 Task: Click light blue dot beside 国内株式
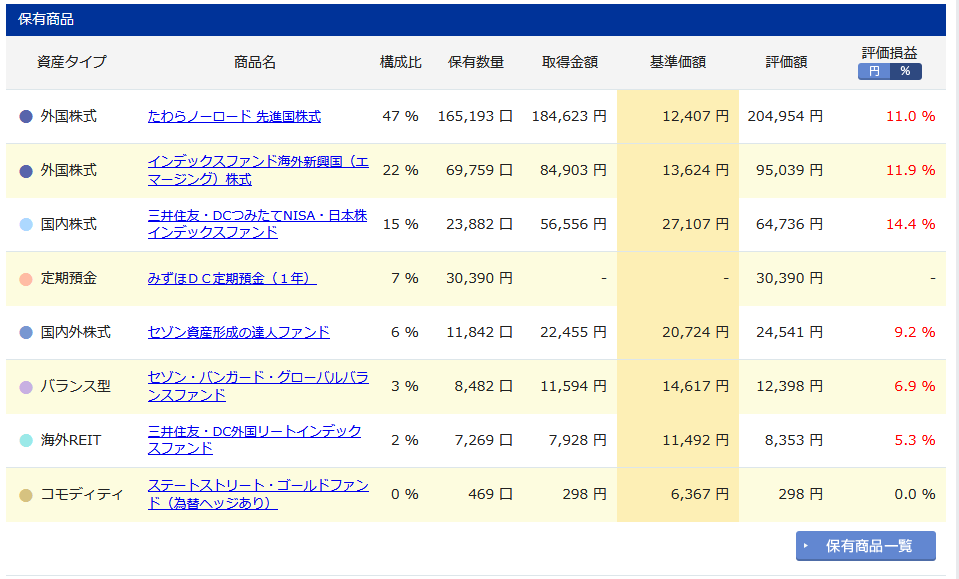coord(26,224)
